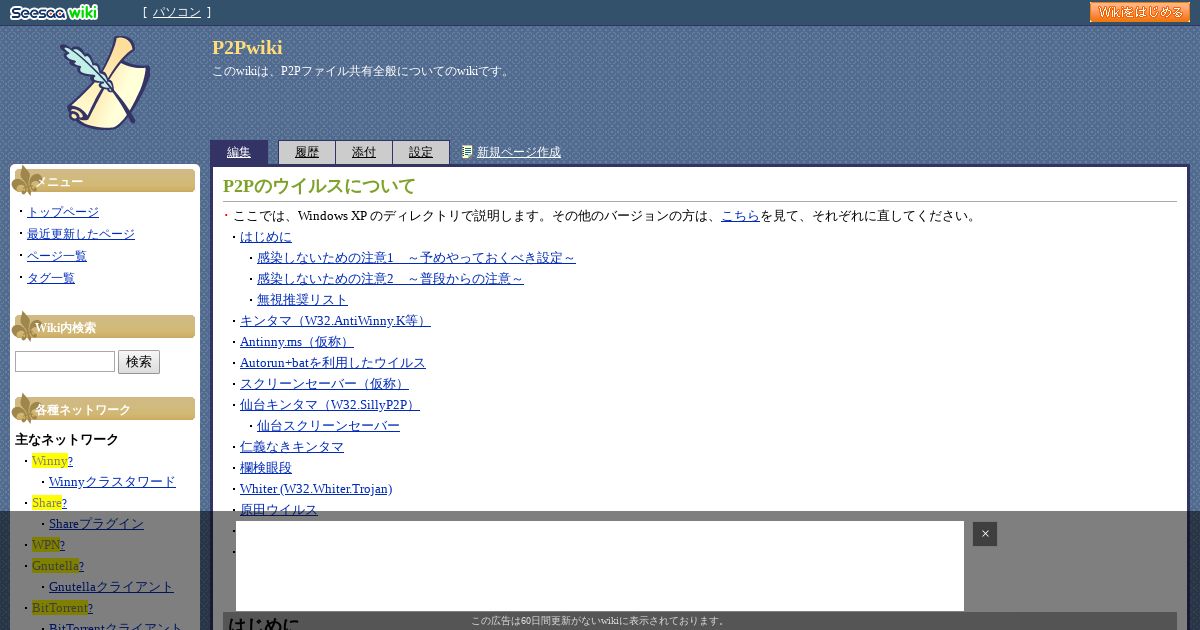Click the scroll and quill wiki logo
The width and height of the screenshot is (1200, 630).
[x=105, y=82]
